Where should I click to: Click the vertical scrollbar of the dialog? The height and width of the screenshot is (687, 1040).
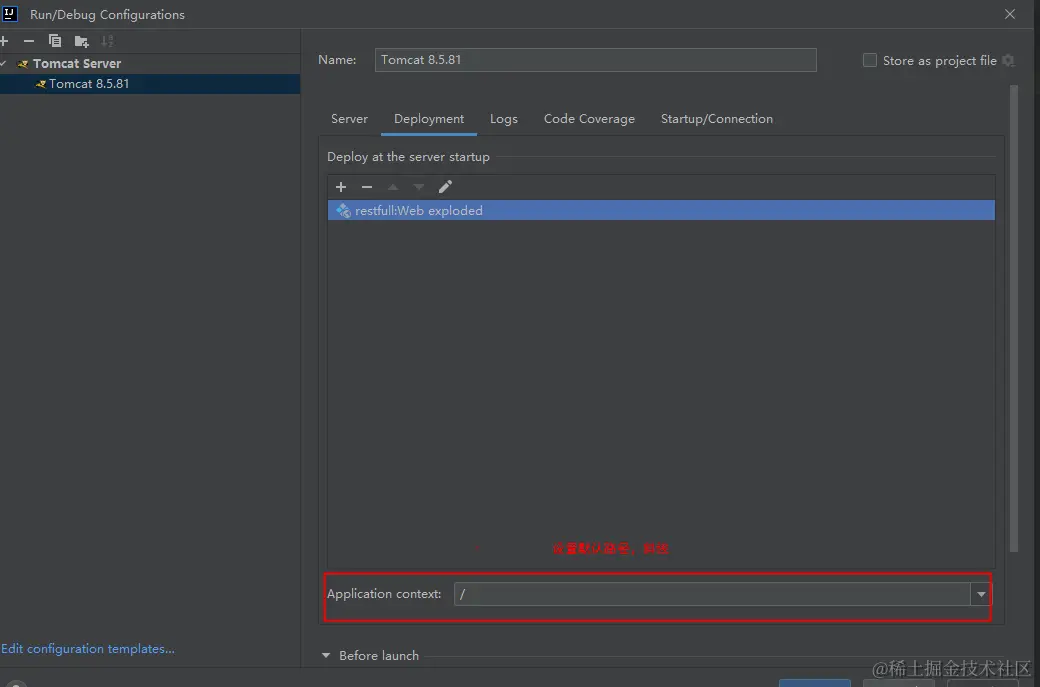(x=1013, y=318)
